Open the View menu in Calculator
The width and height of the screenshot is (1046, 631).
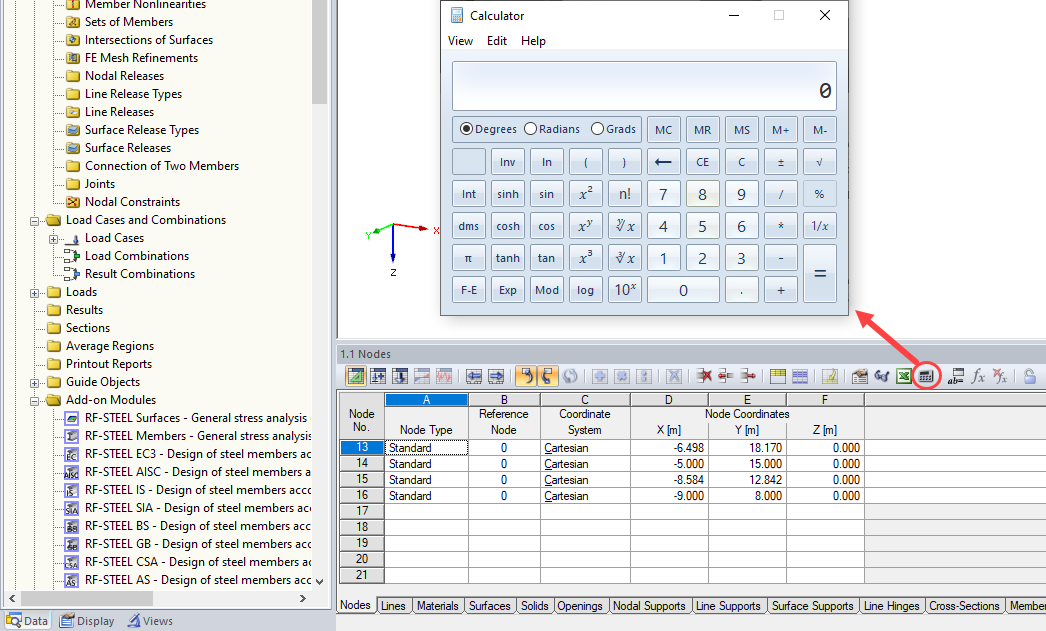[460, 41]
